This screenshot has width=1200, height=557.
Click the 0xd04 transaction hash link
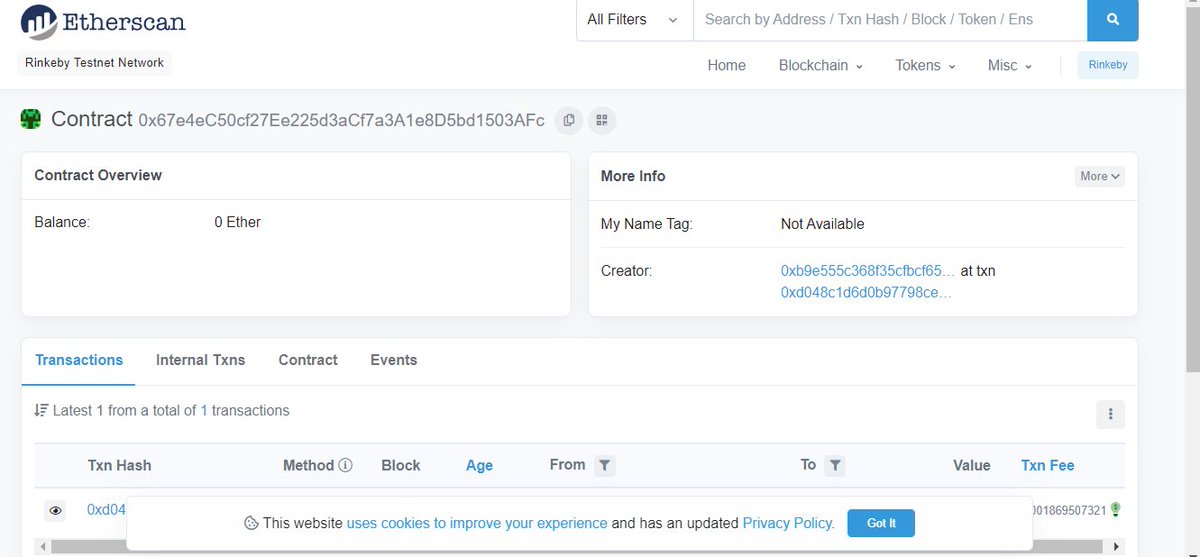click(107, 510)
